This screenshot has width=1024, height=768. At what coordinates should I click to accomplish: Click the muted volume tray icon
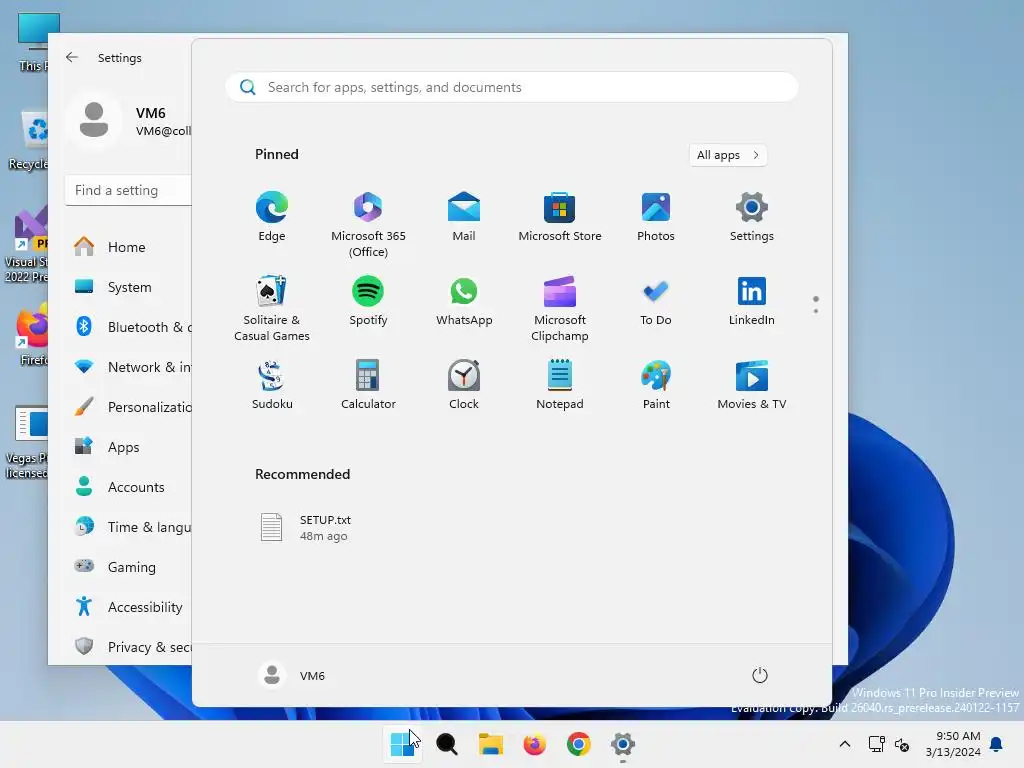tap(902, 744)
